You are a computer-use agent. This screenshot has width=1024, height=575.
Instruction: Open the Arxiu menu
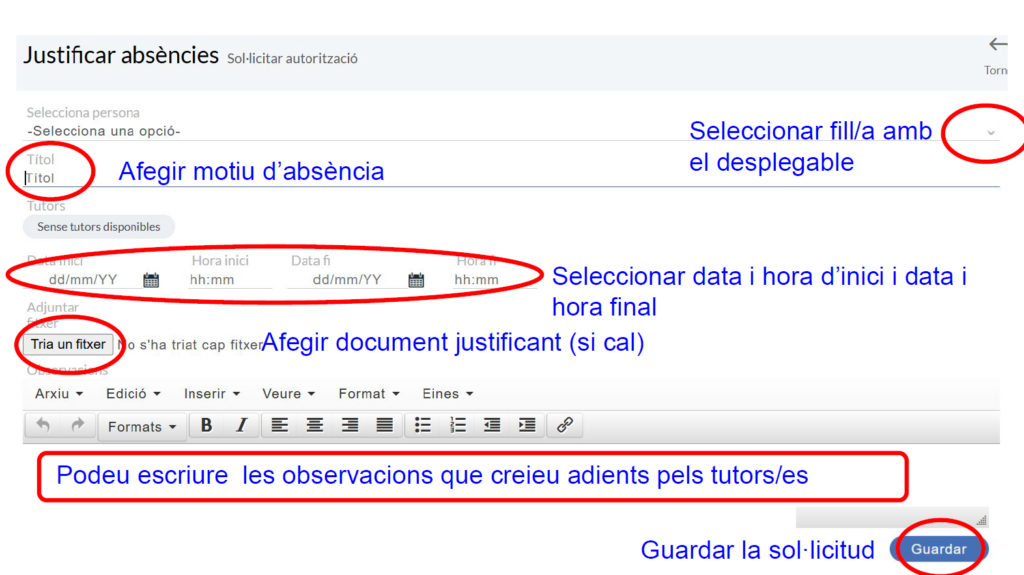tap(59, 394)
